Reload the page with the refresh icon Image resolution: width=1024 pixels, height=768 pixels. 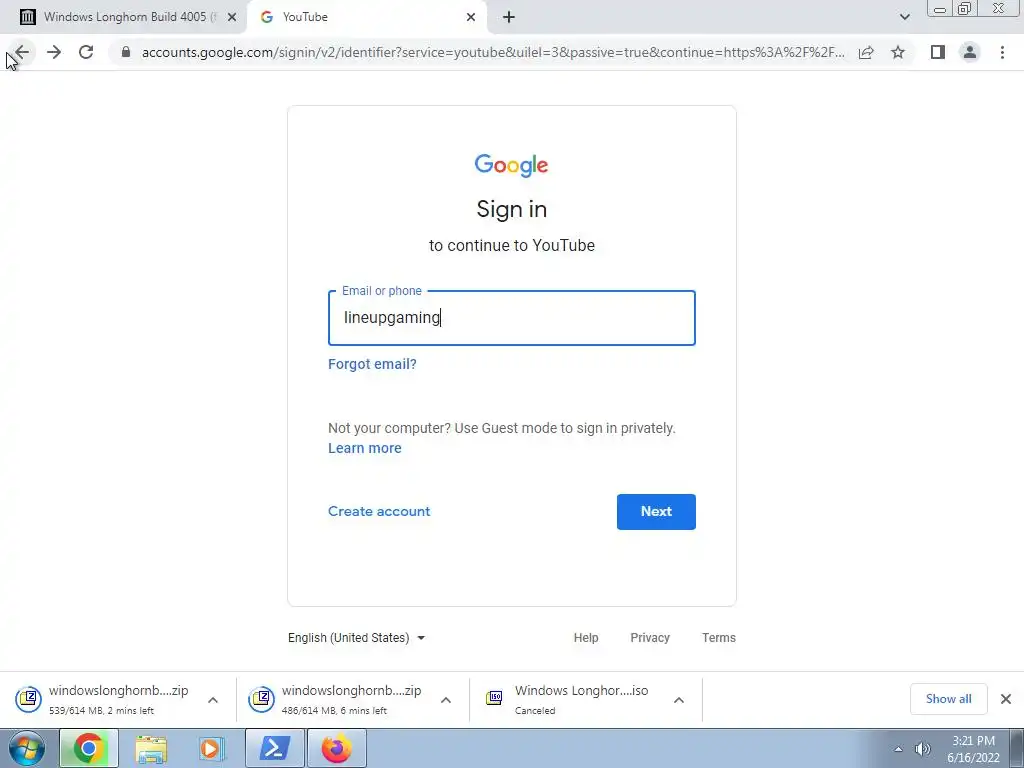click(86, 52)
